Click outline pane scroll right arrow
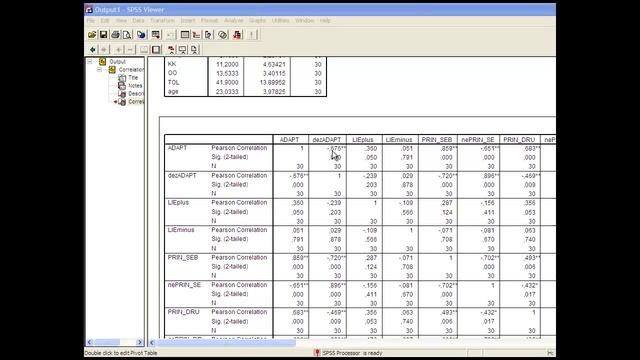This screenshot has width=640, height=360. [x=140, y=342]
